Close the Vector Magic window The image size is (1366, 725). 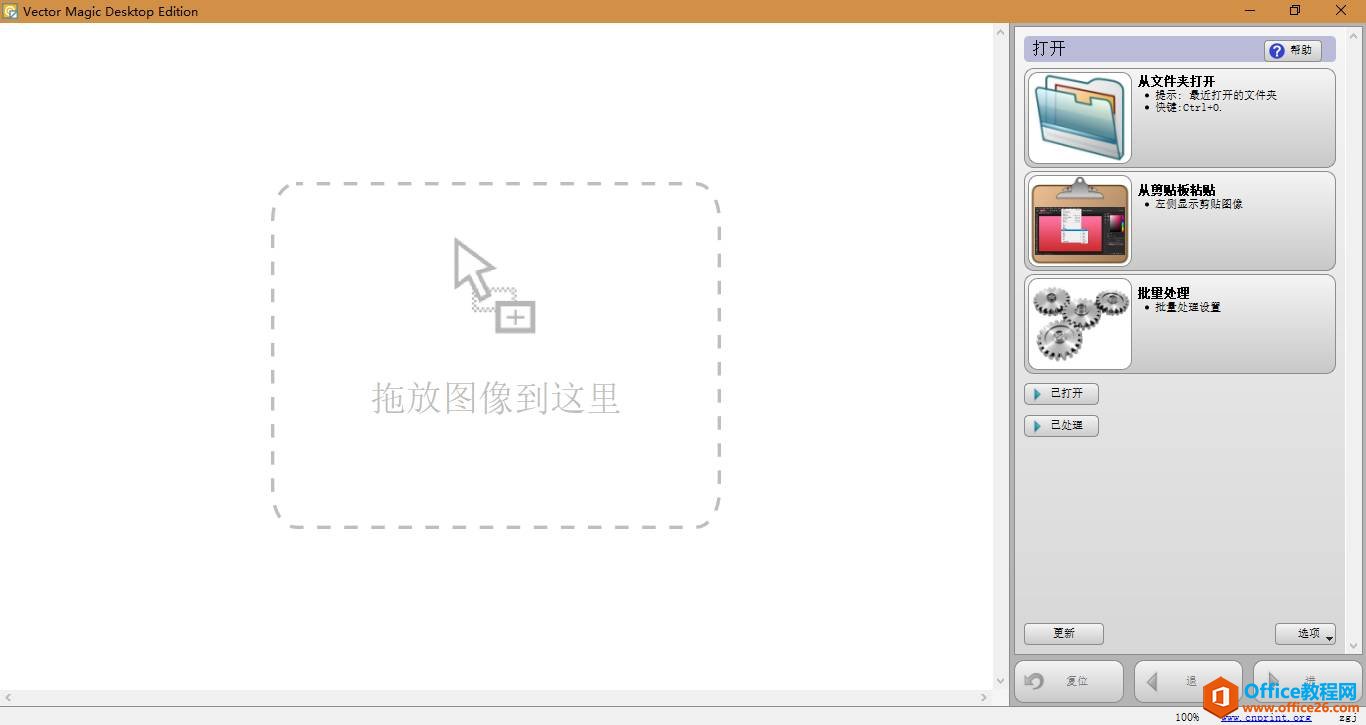(x=1341, y=11)
